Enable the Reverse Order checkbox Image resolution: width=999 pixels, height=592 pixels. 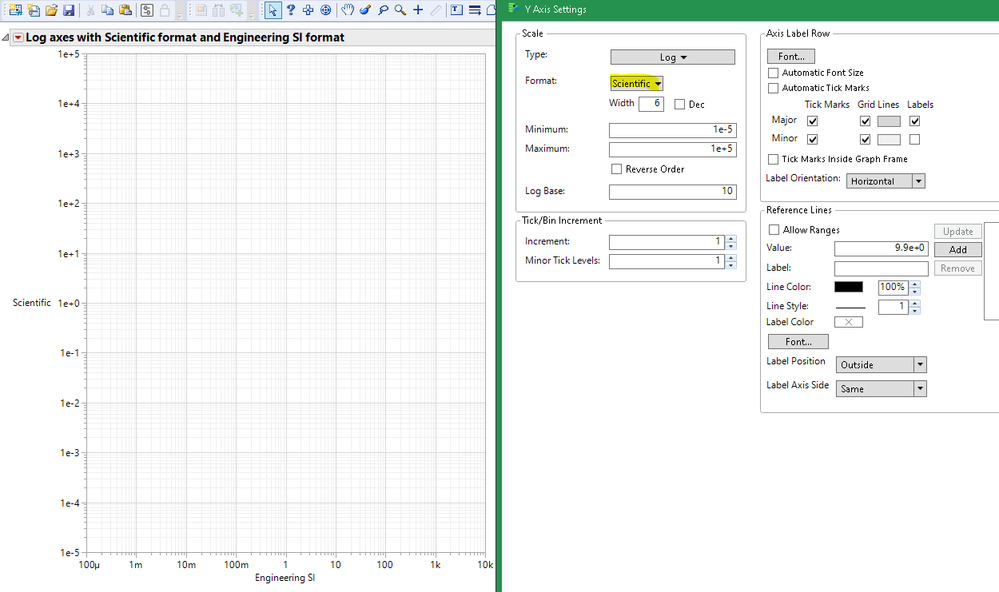tap(616, 169)
